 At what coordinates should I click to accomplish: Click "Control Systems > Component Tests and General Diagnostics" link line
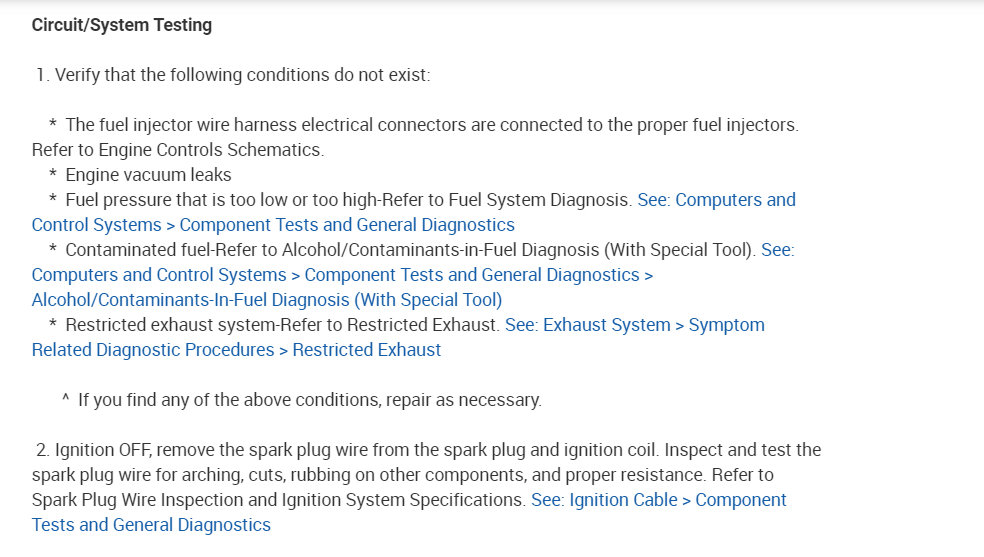click(273, 225)
